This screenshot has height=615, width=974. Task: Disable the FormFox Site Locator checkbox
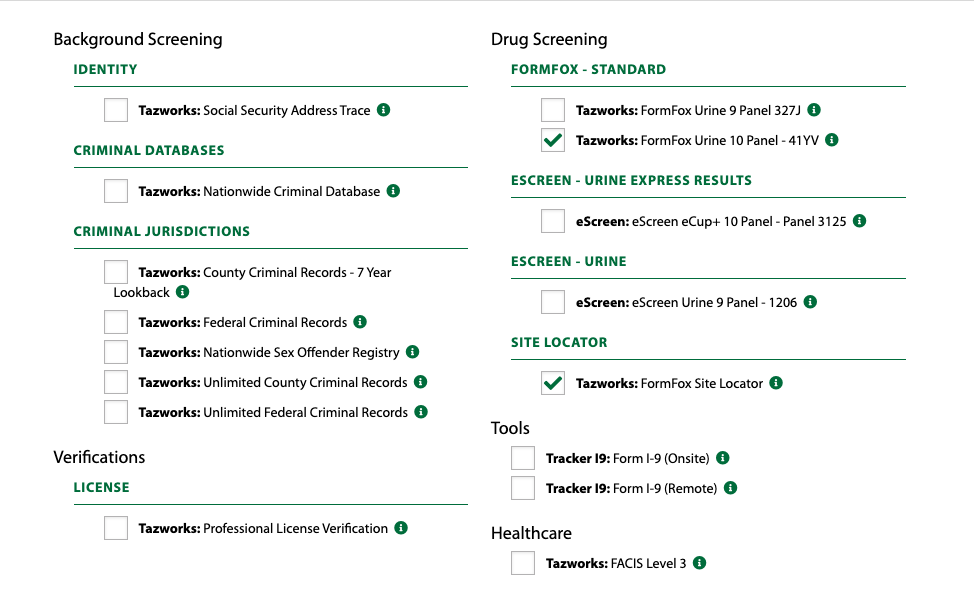[x=553, y=383]
